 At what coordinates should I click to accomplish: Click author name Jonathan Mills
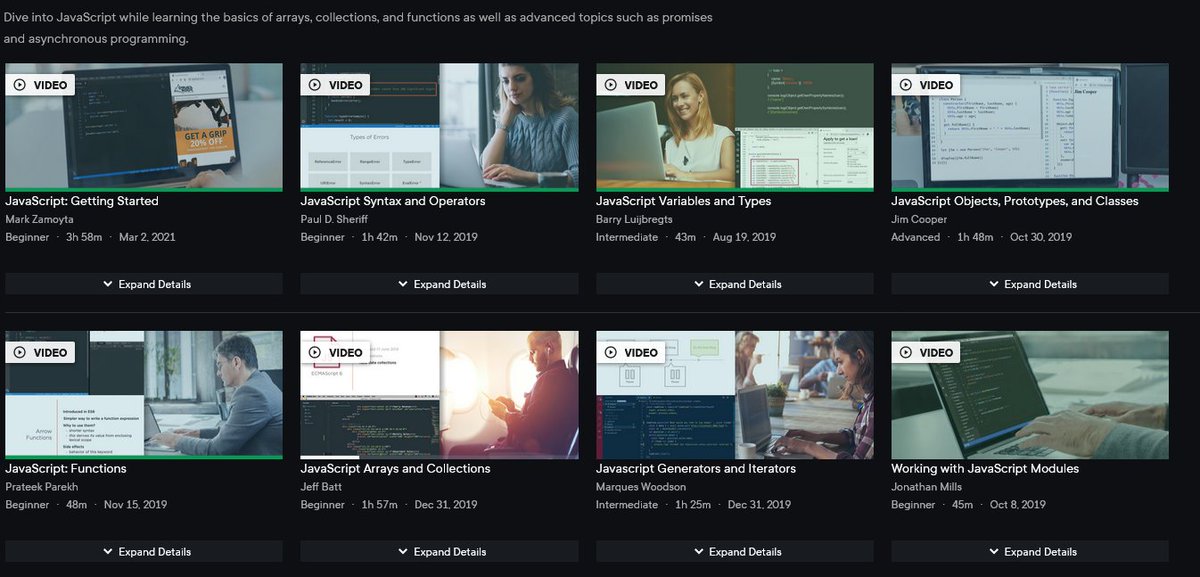click(927, 487)
